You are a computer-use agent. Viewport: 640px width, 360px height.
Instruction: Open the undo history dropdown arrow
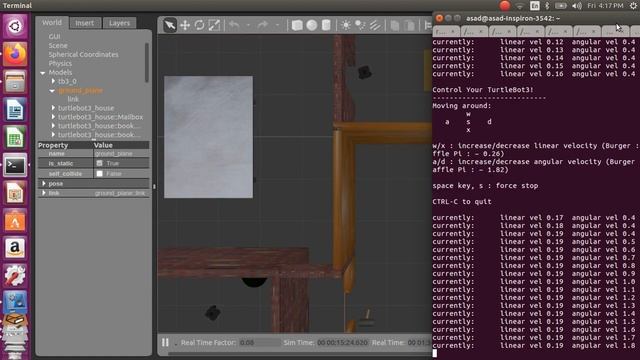click(x=248, y=25)
